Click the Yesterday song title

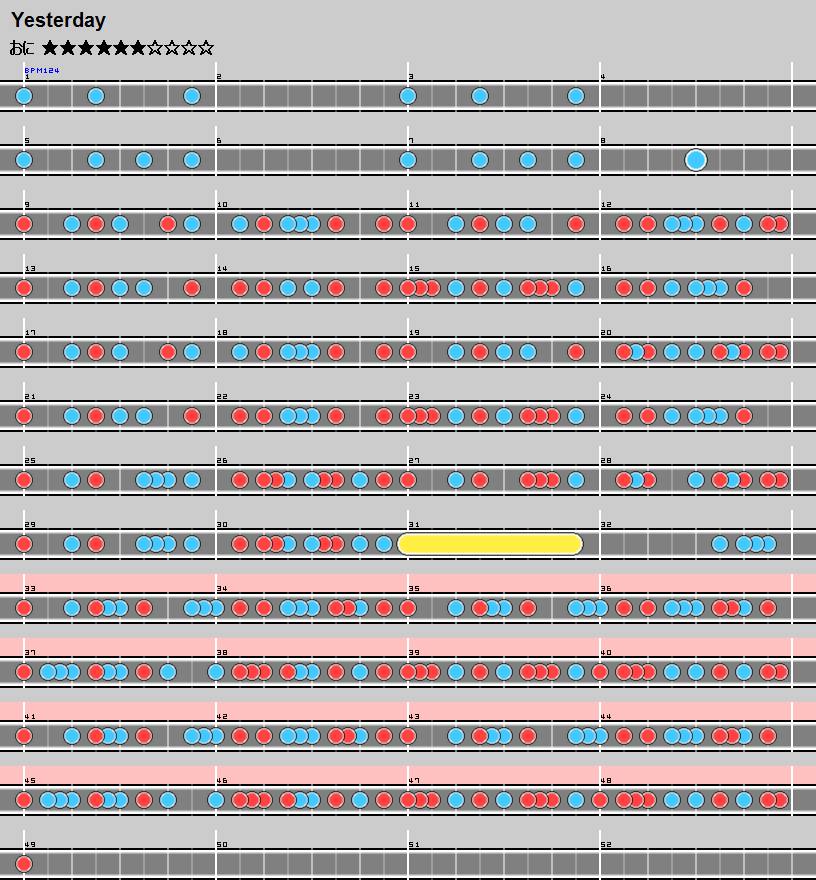(x=58, y=20)
